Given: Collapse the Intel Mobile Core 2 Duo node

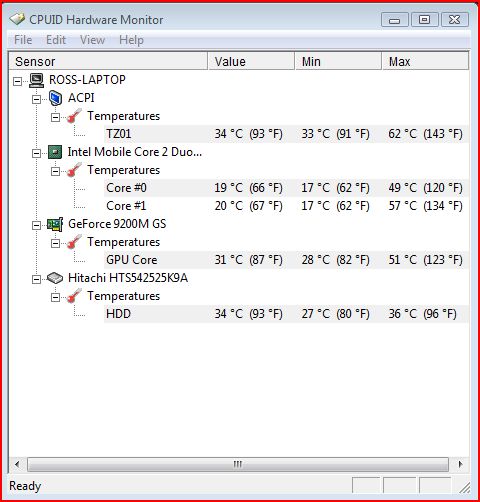Looking at the screenshot, I should coord(36,153).
